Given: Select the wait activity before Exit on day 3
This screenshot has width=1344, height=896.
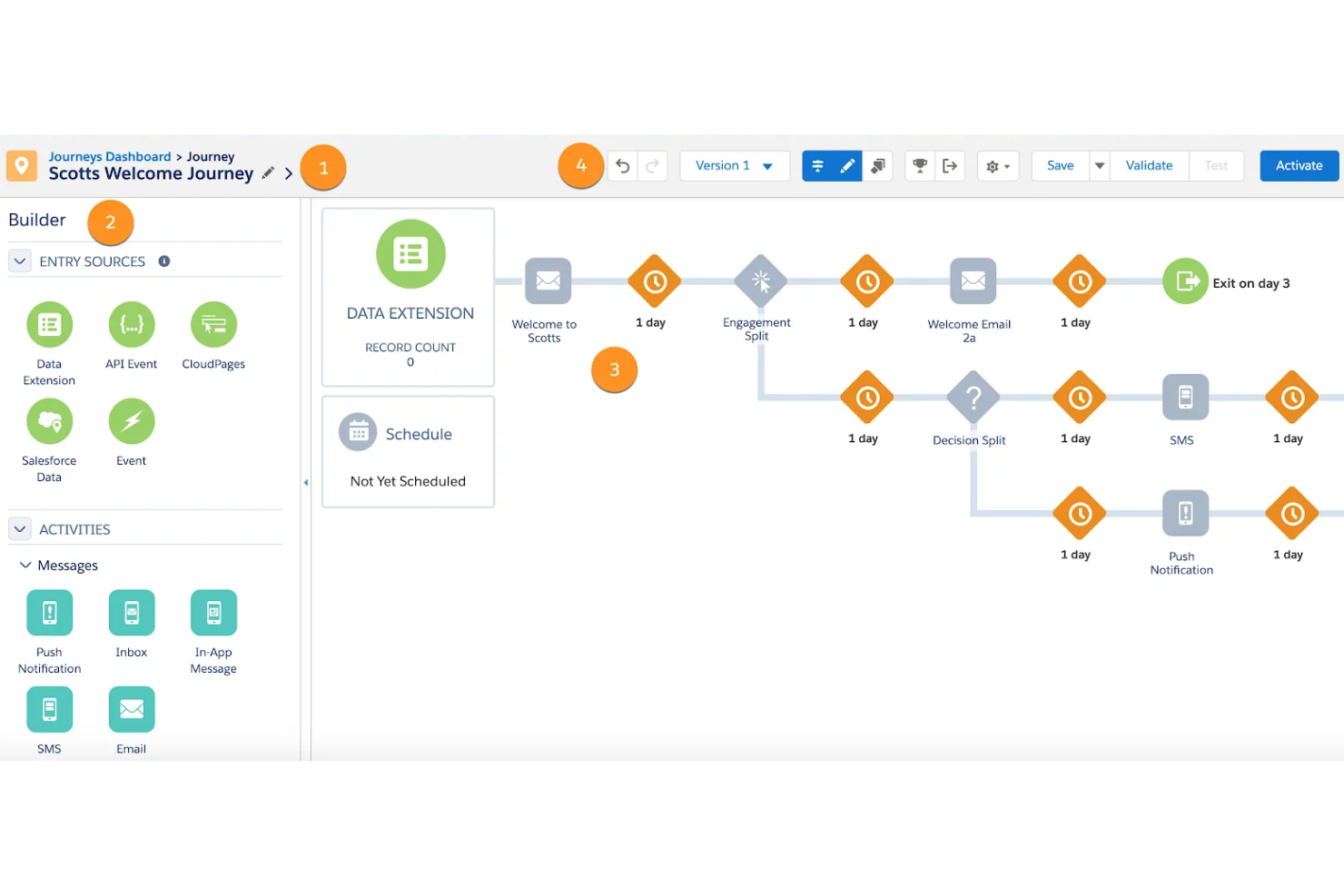Looking at the screenshot, I should (1080, 281).
